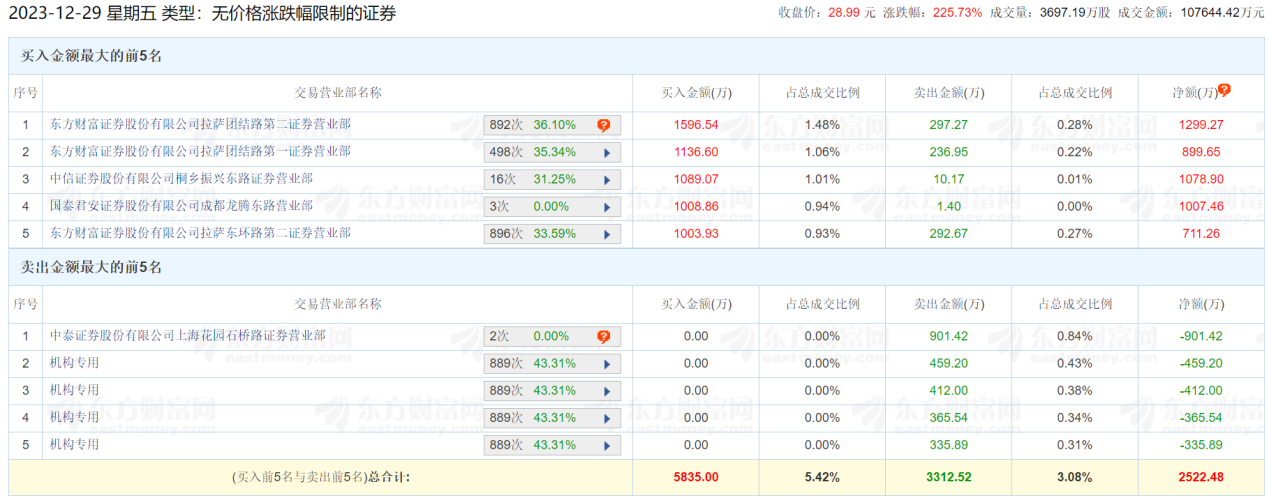Click the help icon beside 2次 0.00%
Screen dimensions: 1269x498
[604, 337]
